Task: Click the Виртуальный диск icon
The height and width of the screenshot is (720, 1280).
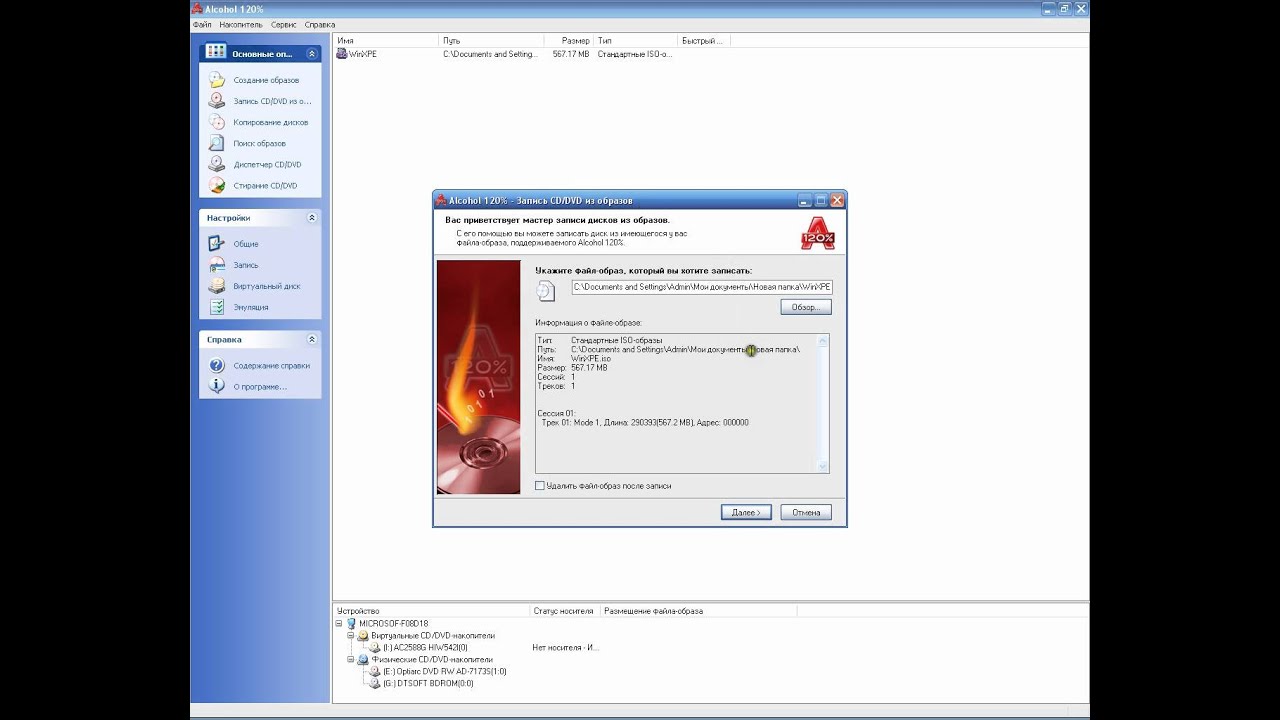Action: tap(217, 286)
